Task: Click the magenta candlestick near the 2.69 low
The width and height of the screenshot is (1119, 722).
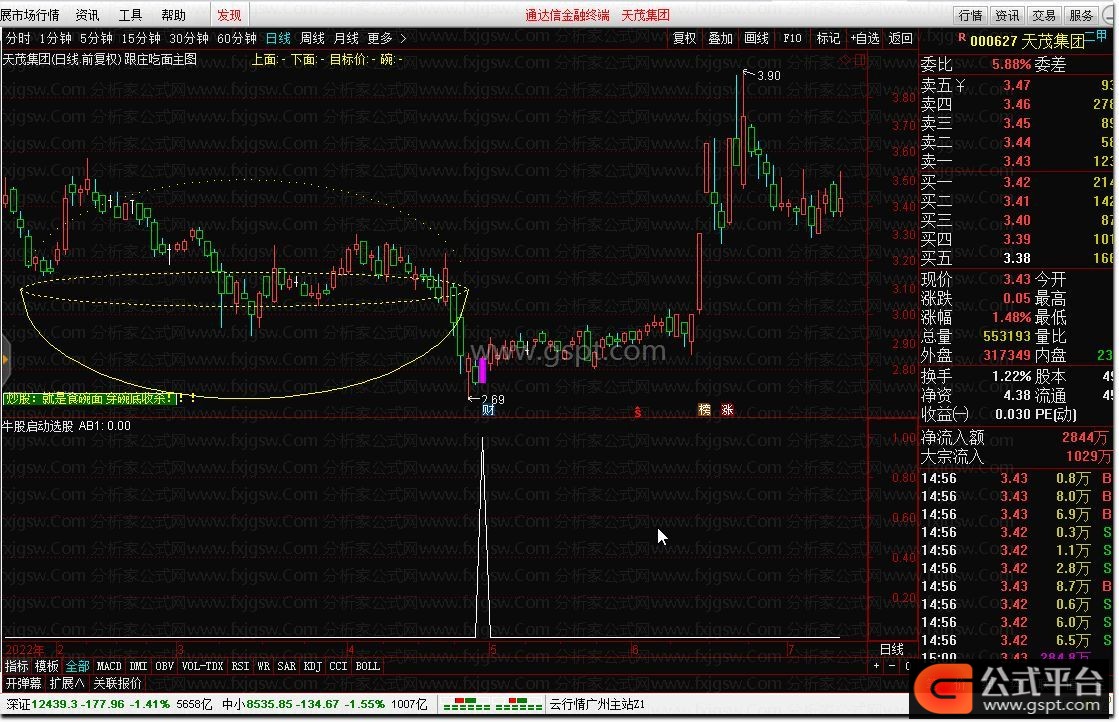Action: 482,371
